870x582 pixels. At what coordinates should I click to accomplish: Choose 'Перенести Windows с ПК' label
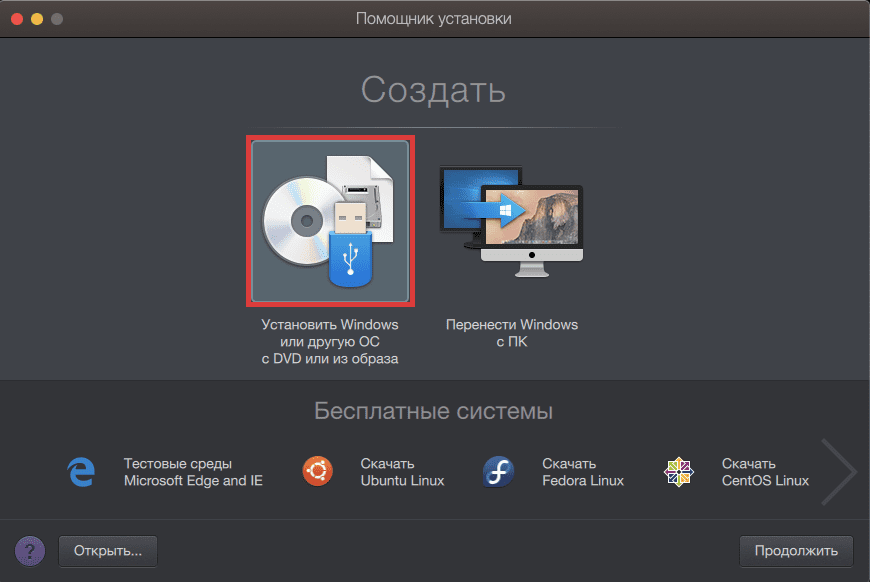(512, 333)
